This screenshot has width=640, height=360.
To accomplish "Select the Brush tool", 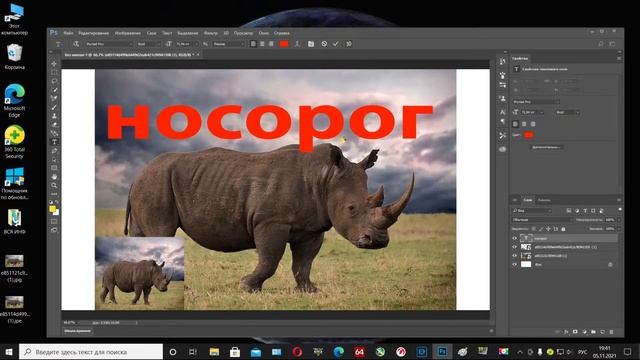I will tap(54, 107).
